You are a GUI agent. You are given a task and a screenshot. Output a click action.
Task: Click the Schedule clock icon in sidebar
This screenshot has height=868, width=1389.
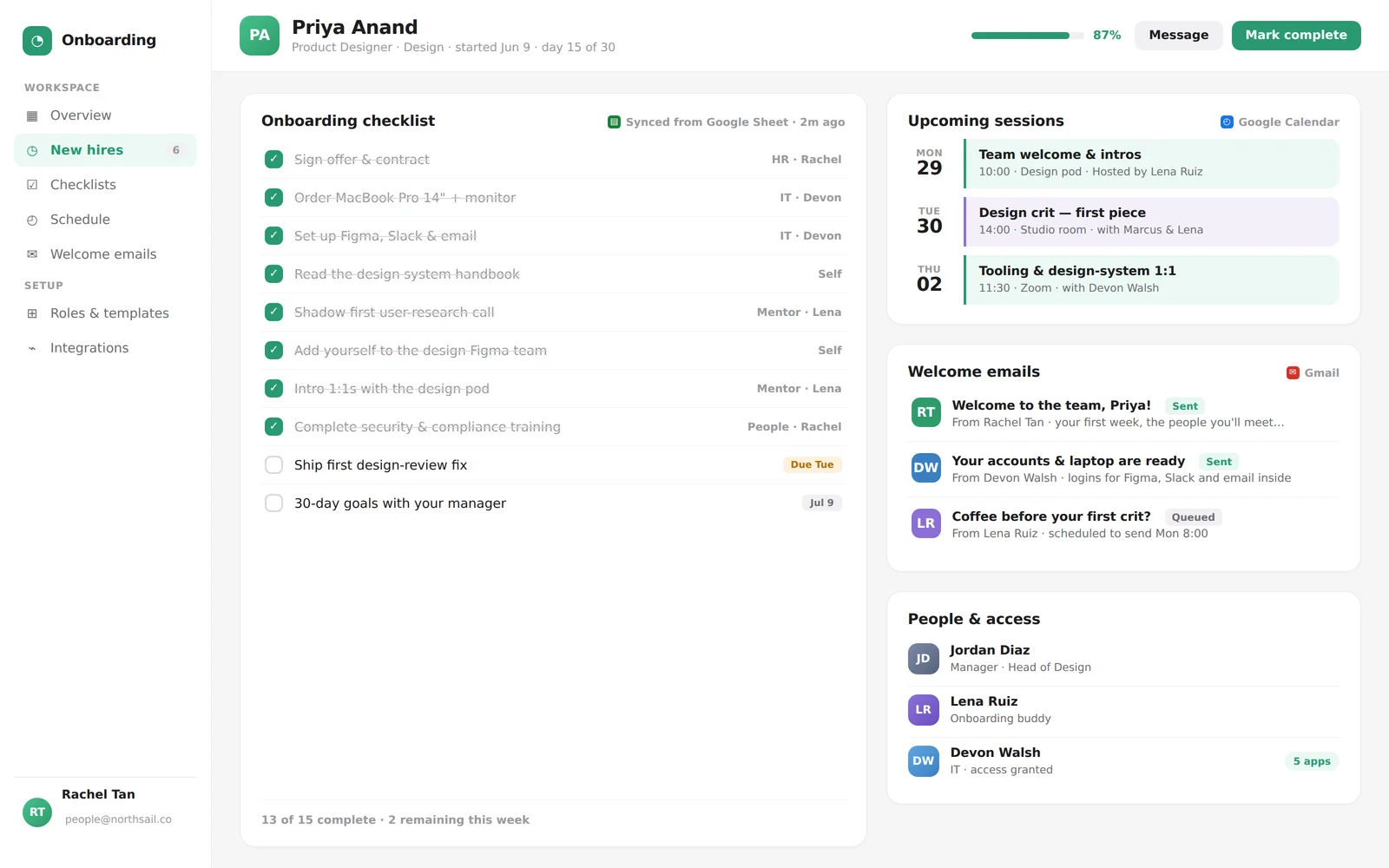click(x=32, y=220)
